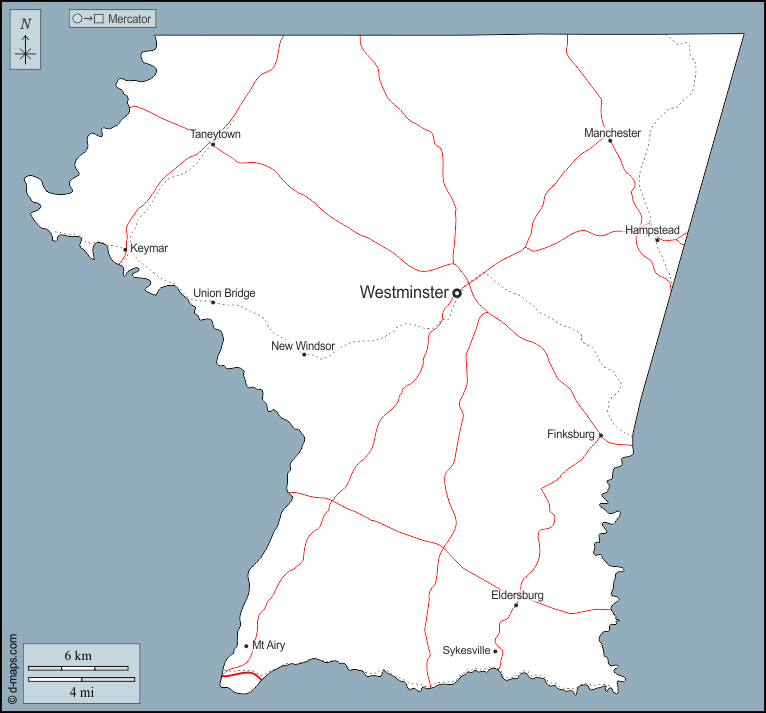Click the 6 km scale bar
Screen dimensions: 766x713
point(78,667)
